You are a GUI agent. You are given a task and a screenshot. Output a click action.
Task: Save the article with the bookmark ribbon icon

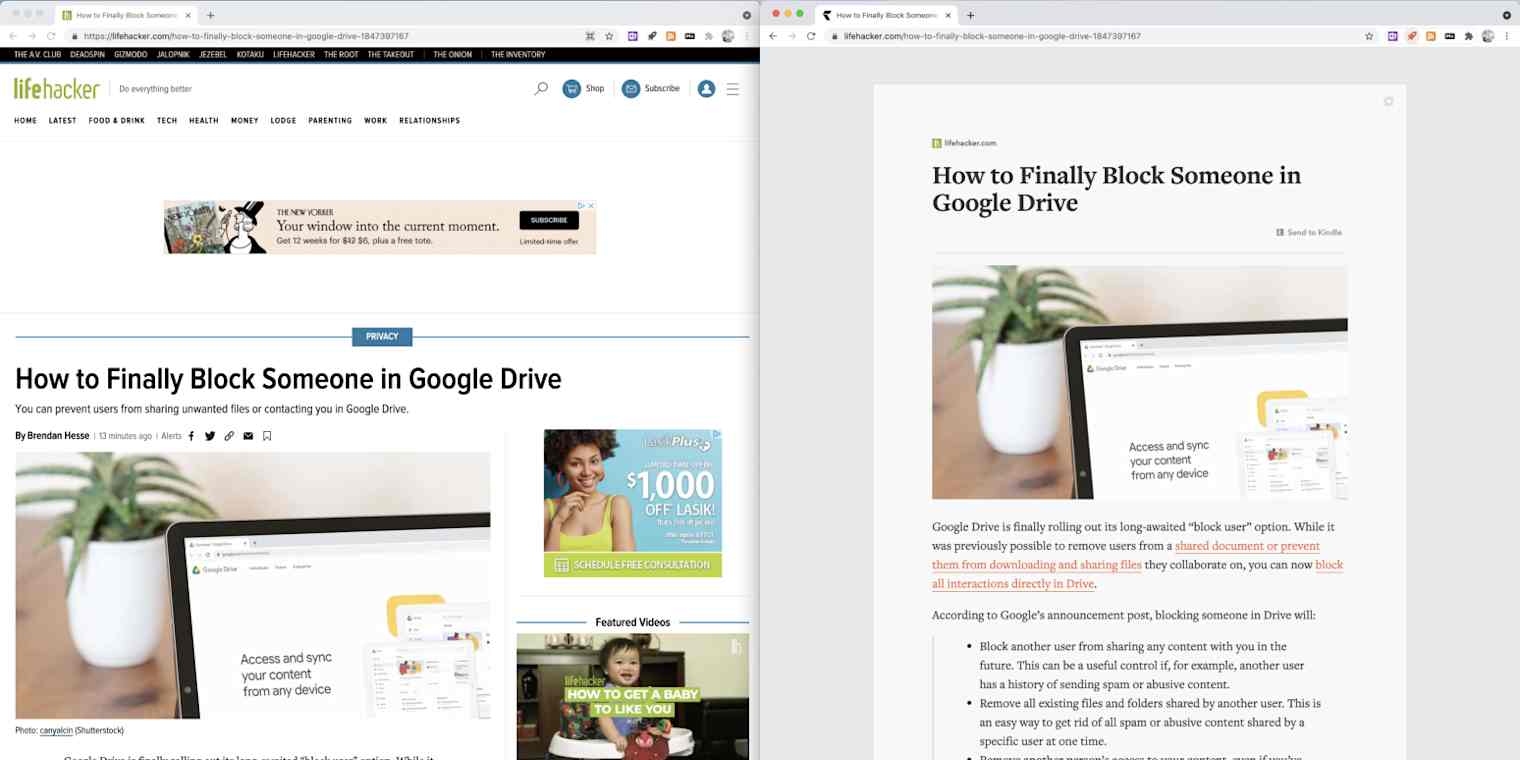(x=266, y=435)
